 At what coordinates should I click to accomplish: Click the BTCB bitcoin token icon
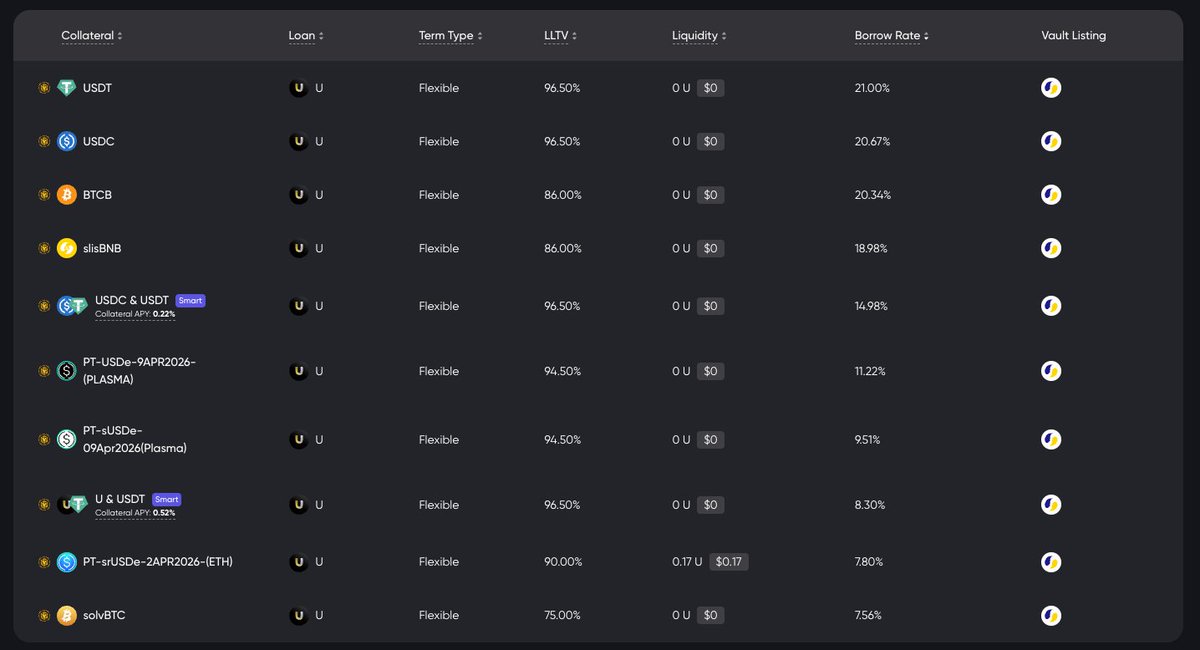click(67, 195)
